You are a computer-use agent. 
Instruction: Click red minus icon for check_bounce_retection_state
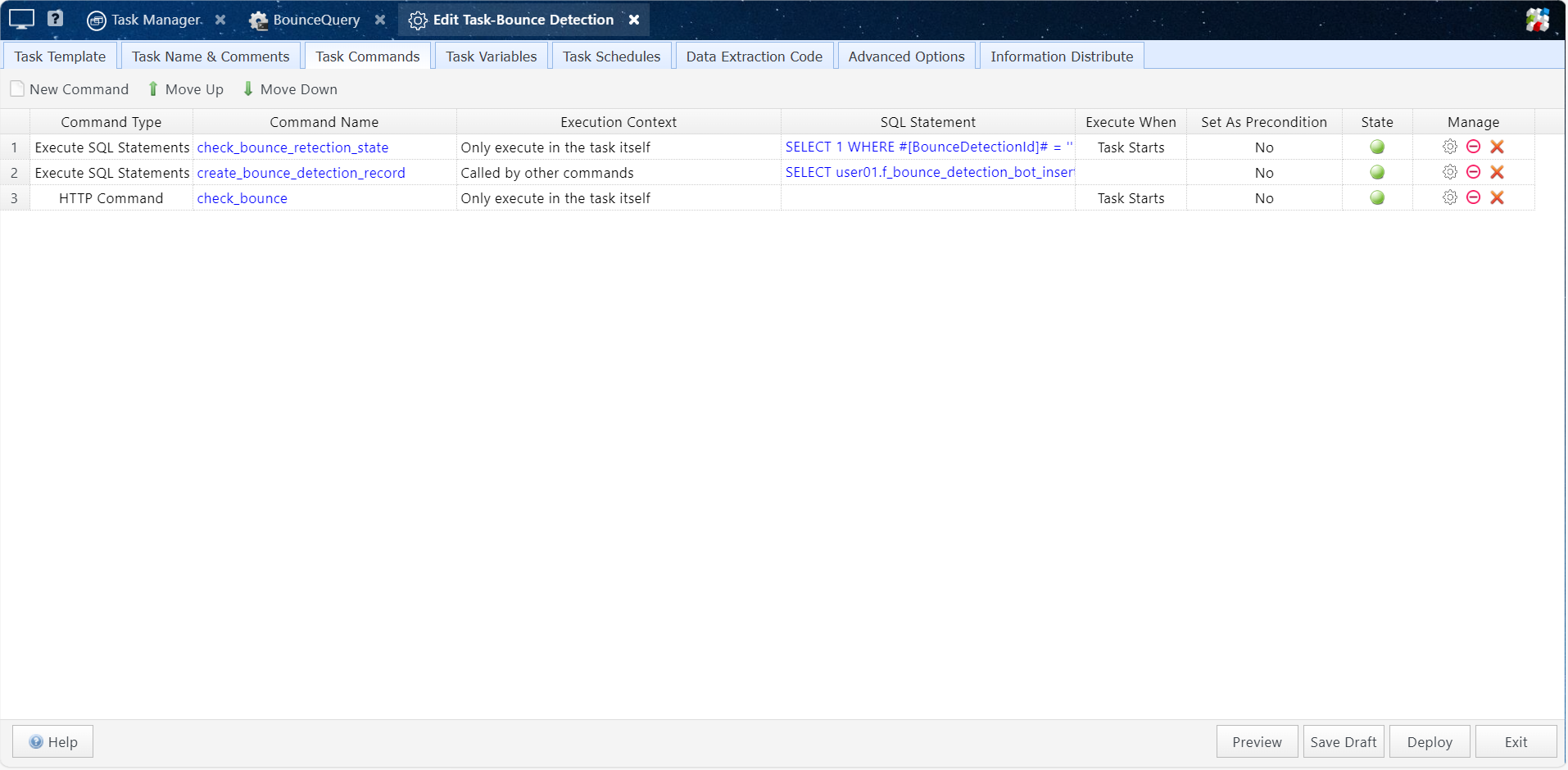point(1473,147)
